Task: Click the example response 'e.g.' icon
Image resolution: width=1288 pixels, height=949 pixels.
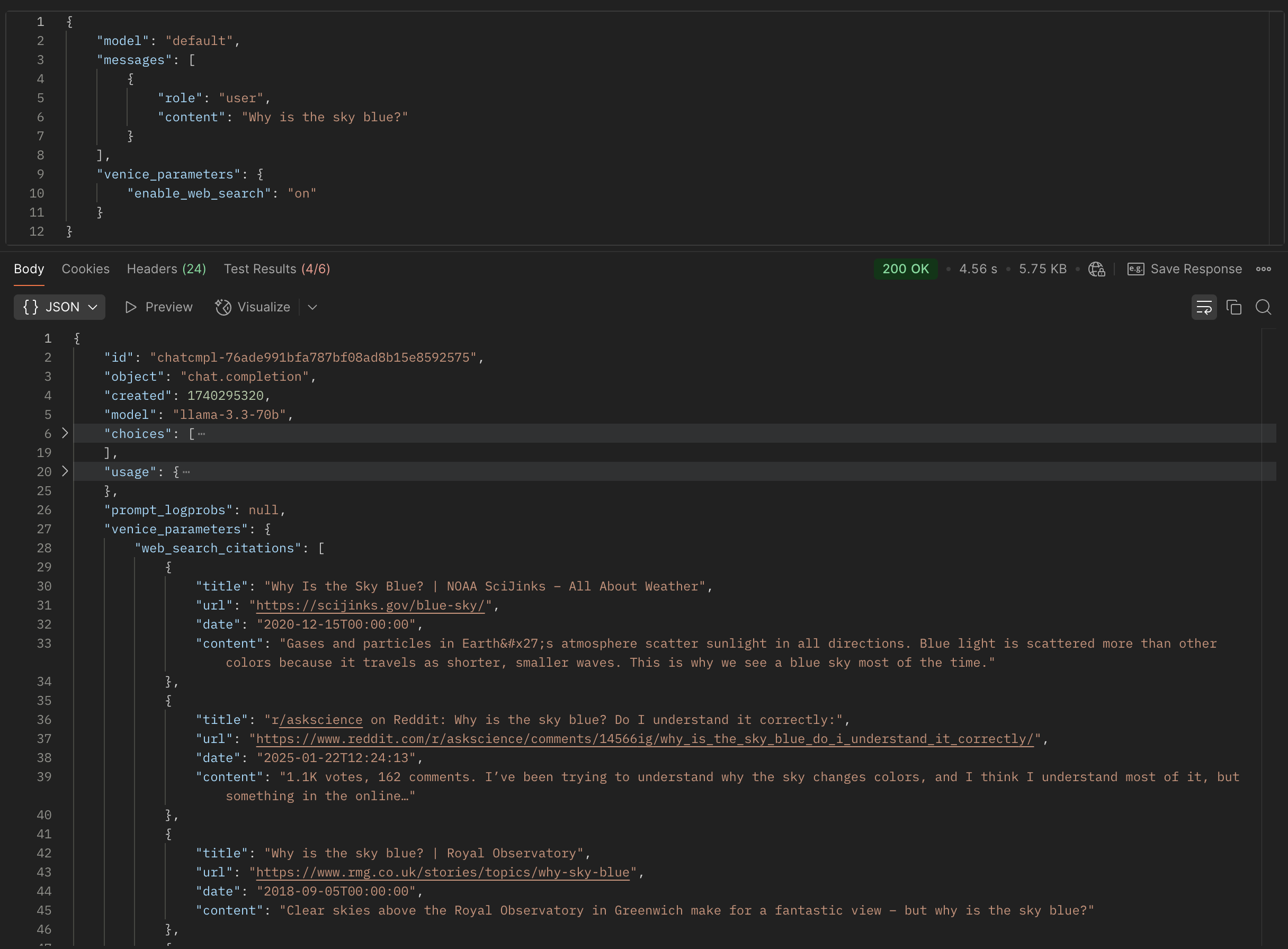Action: [x=1136, y=269]
